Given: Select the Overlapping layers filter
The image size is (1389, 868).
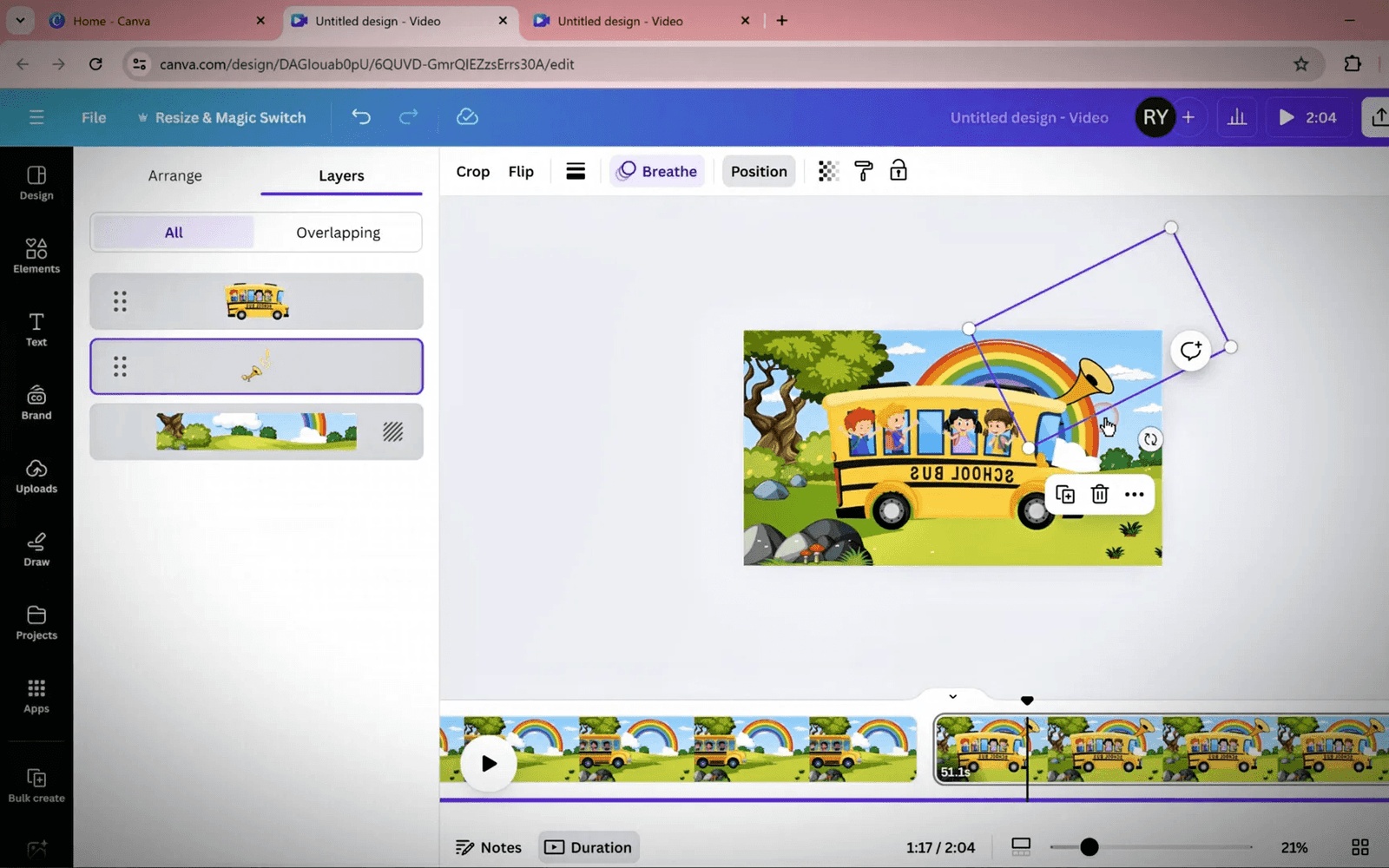Looking at the screenshot, I should (x=339, y=233).
